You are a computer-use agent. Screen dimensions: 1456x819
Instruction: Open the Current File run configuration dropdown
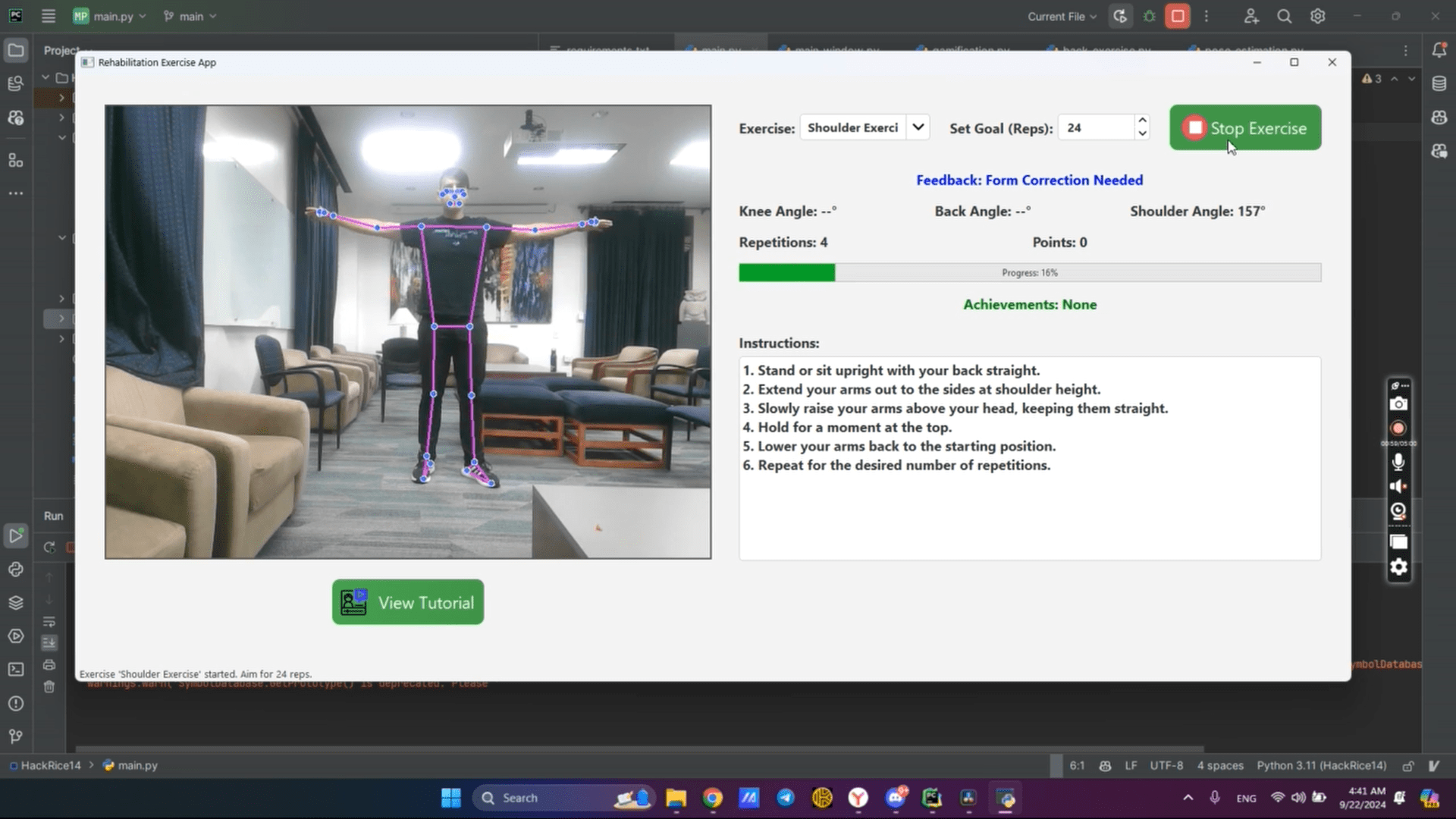click(x=1062, y=16)
